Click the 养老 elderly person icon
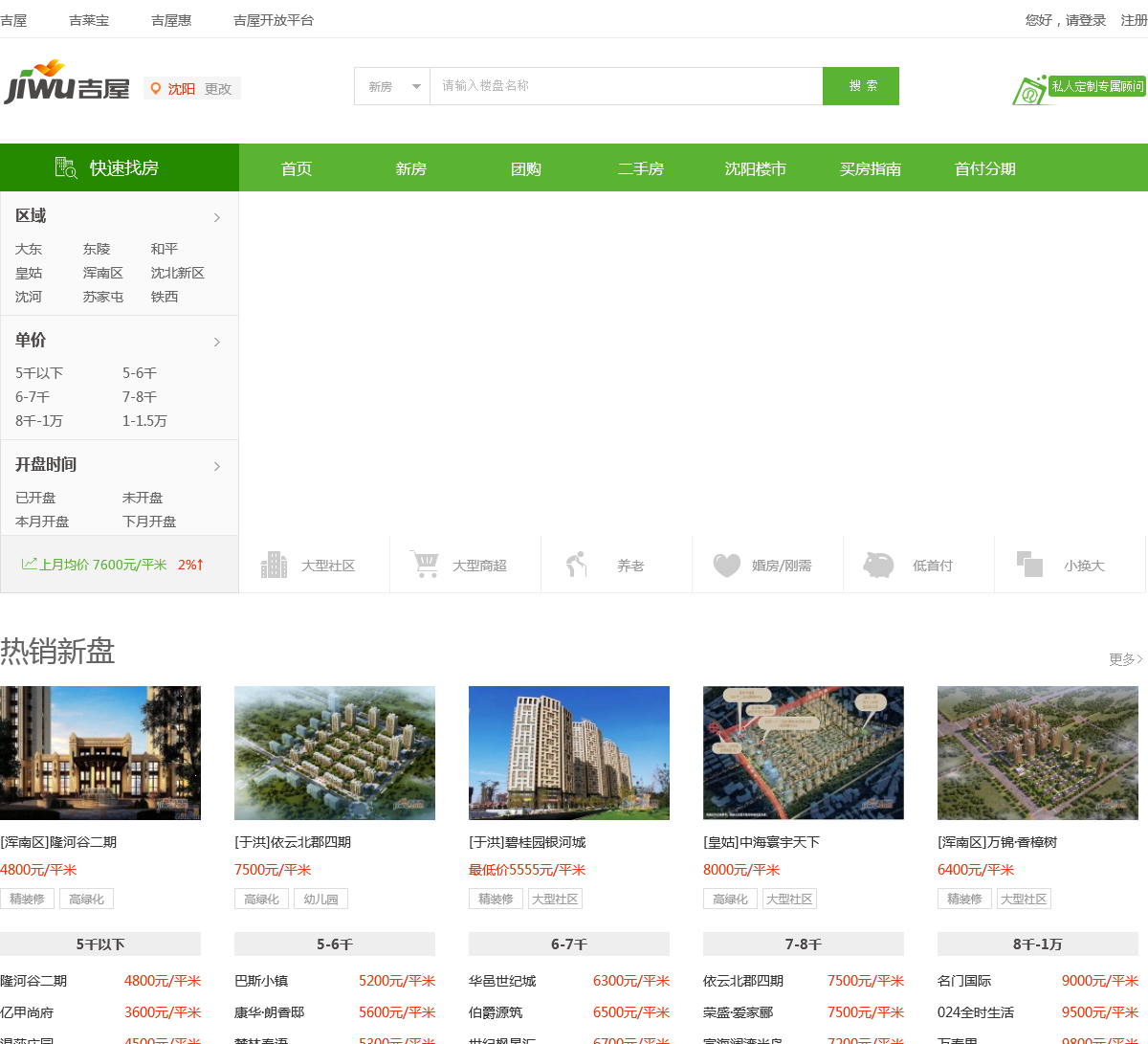Screen dimensions: 1148x1044 [x=576, y=565]
